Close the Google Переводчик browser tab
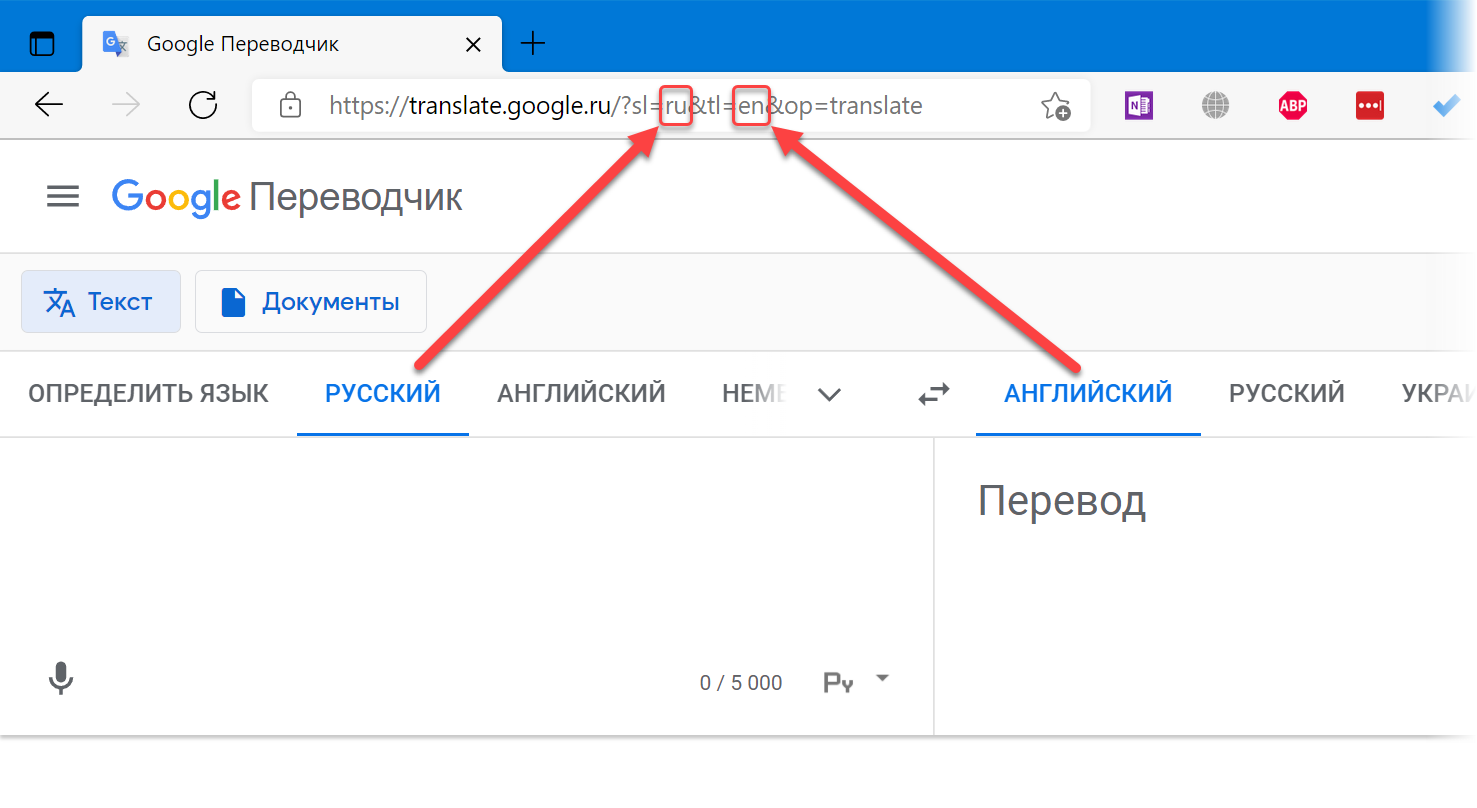 pyautogui.click(x=474, y=44)
